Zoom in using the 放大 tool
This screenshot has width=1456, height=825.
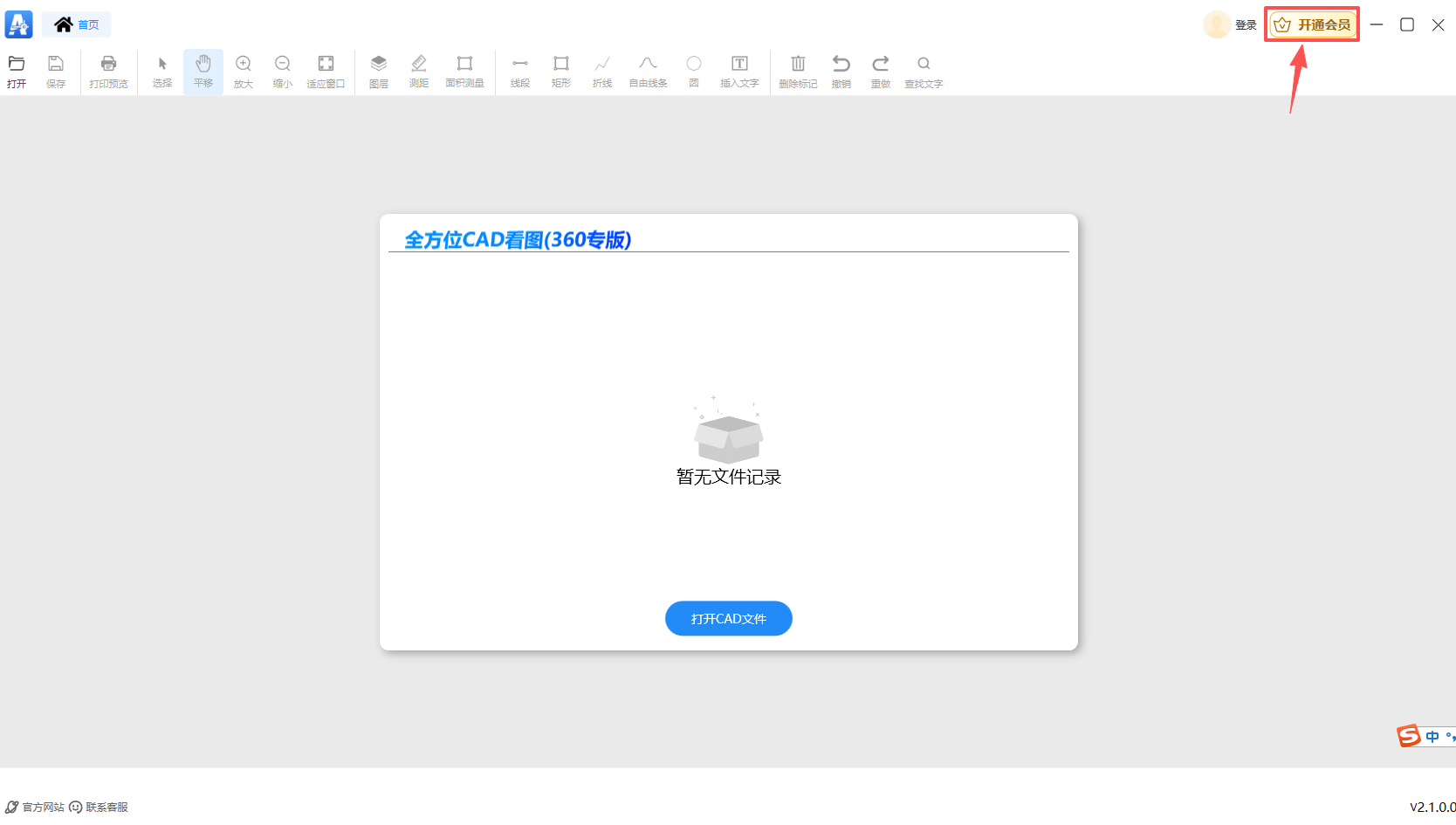point(243,72)
